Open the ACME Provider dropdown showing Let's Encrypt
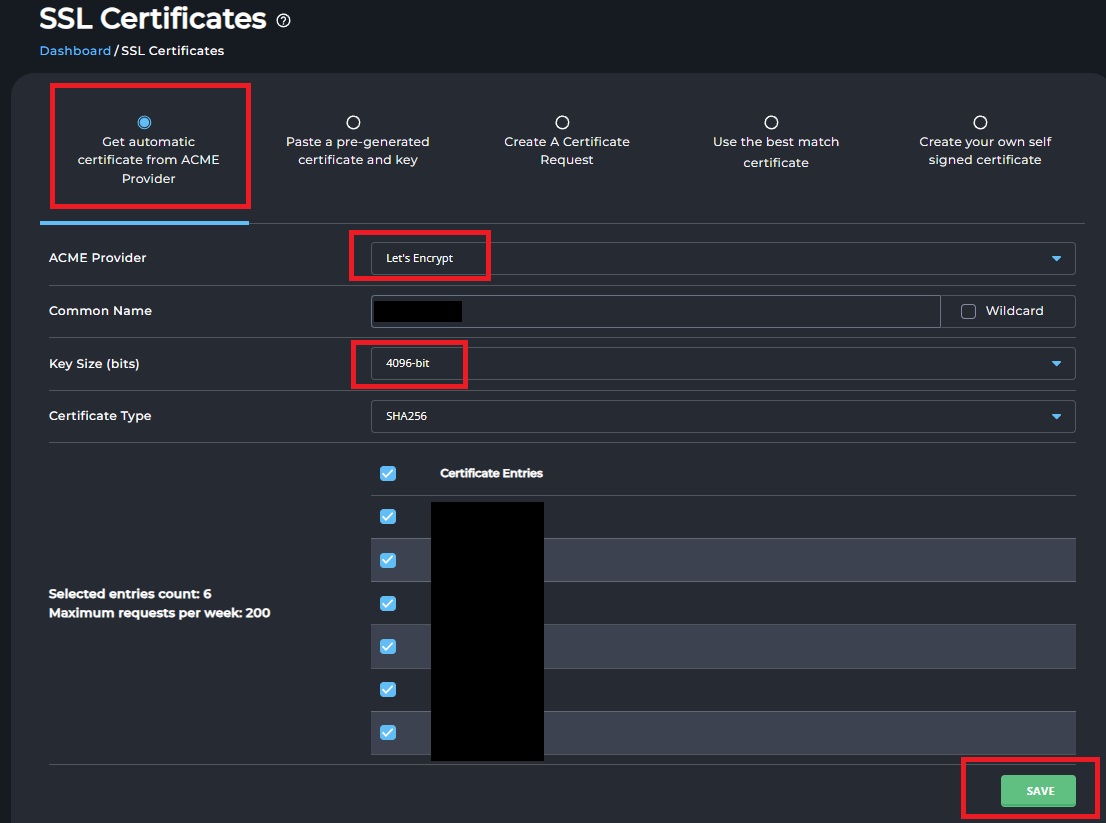The image size is (1106, 823). tap(723, 258)
